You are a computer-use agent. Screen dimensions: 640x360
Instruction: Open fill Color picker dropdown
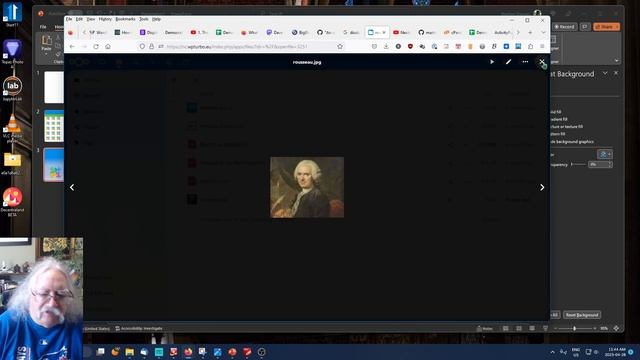click(604, 154)
